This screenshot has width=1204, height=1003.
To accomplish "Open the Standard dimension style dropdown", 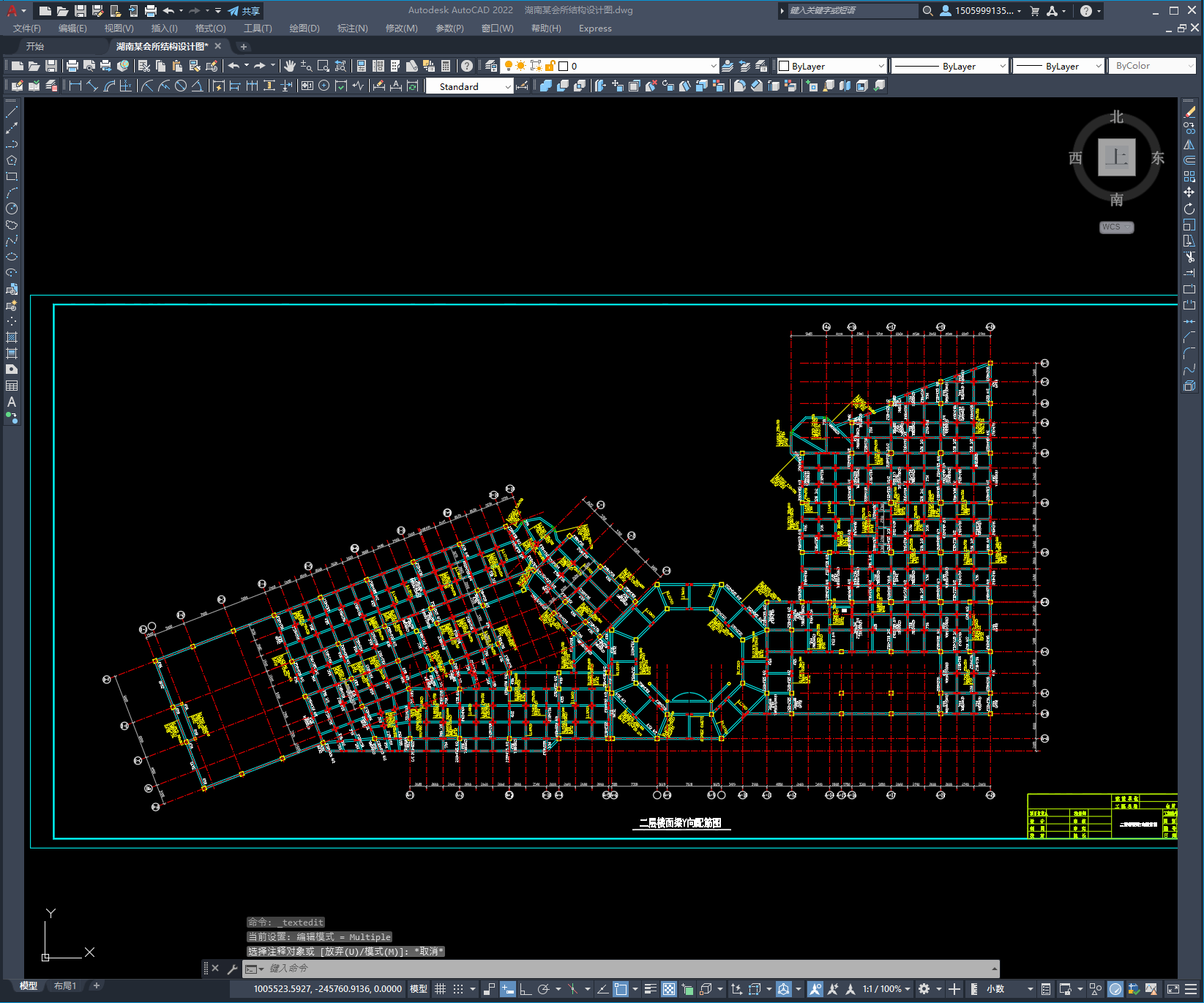I will pyautogui.click(x=470, y=86).
